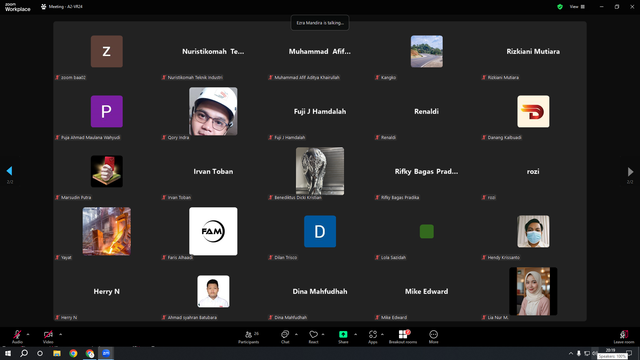Select Faris Alhaadi's FAM logo tile
Screen dimensions: 640x360
pos(213,231)
